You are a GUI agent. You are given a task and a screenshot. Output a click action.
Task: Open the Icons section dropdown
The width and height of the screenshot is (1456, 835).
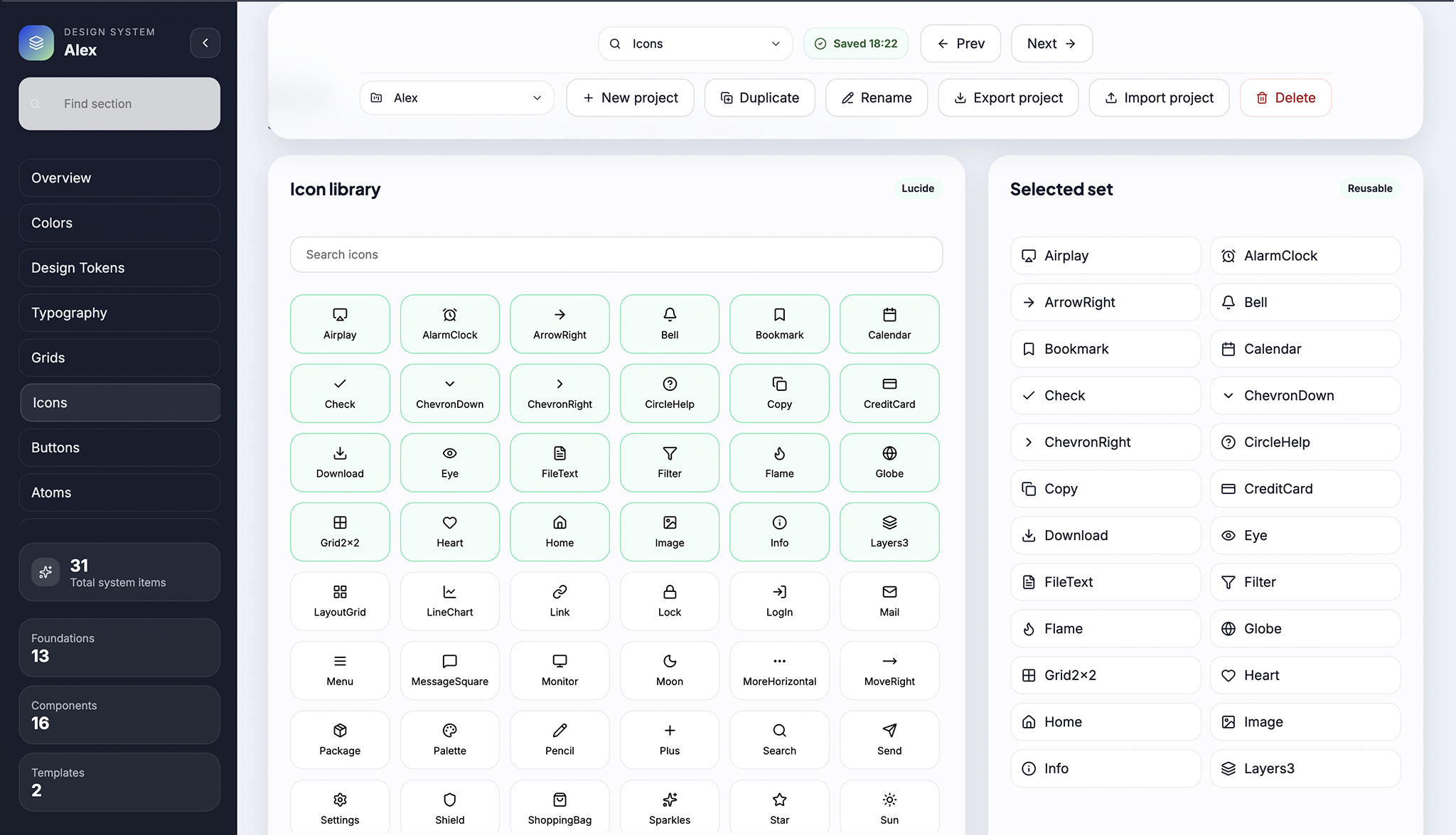coord(695,43)
